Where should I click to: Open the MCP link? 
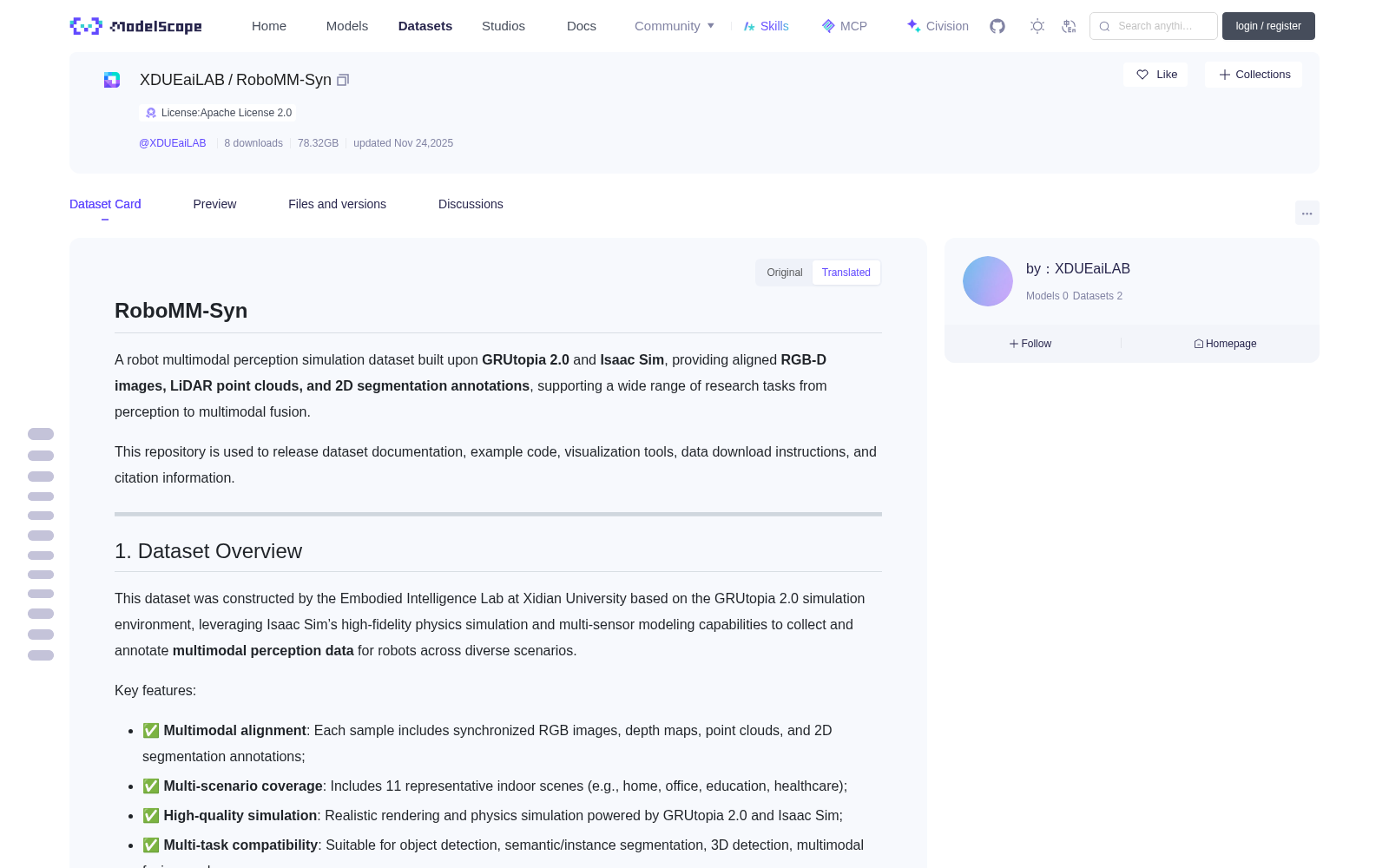tap(845, 26)
